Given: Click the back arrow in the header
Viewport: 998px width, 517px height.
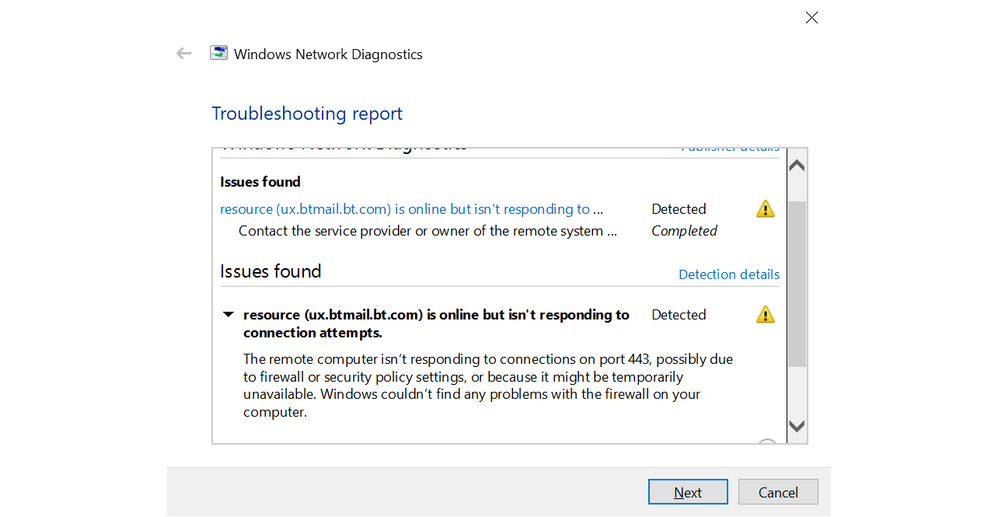Looking at the screenshot, I should tap(184, 54).
